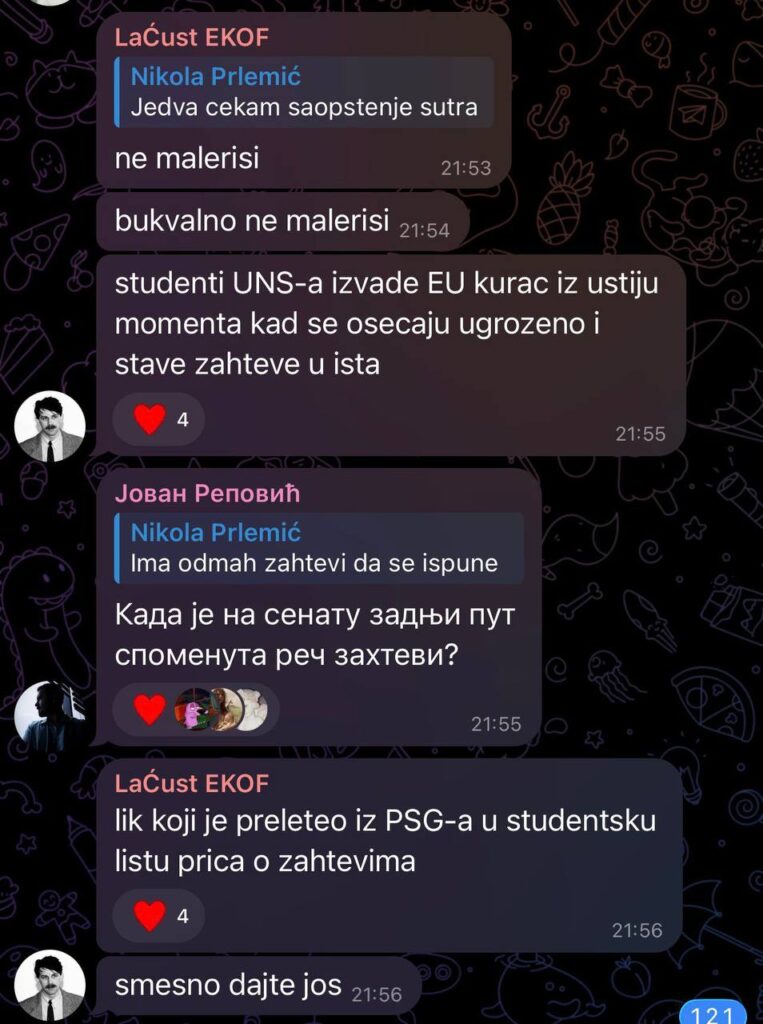Select the 'smesno dajte jos' message bubble
The height and width of the screenshot is (1024, 763).
(x=258, y=986)
